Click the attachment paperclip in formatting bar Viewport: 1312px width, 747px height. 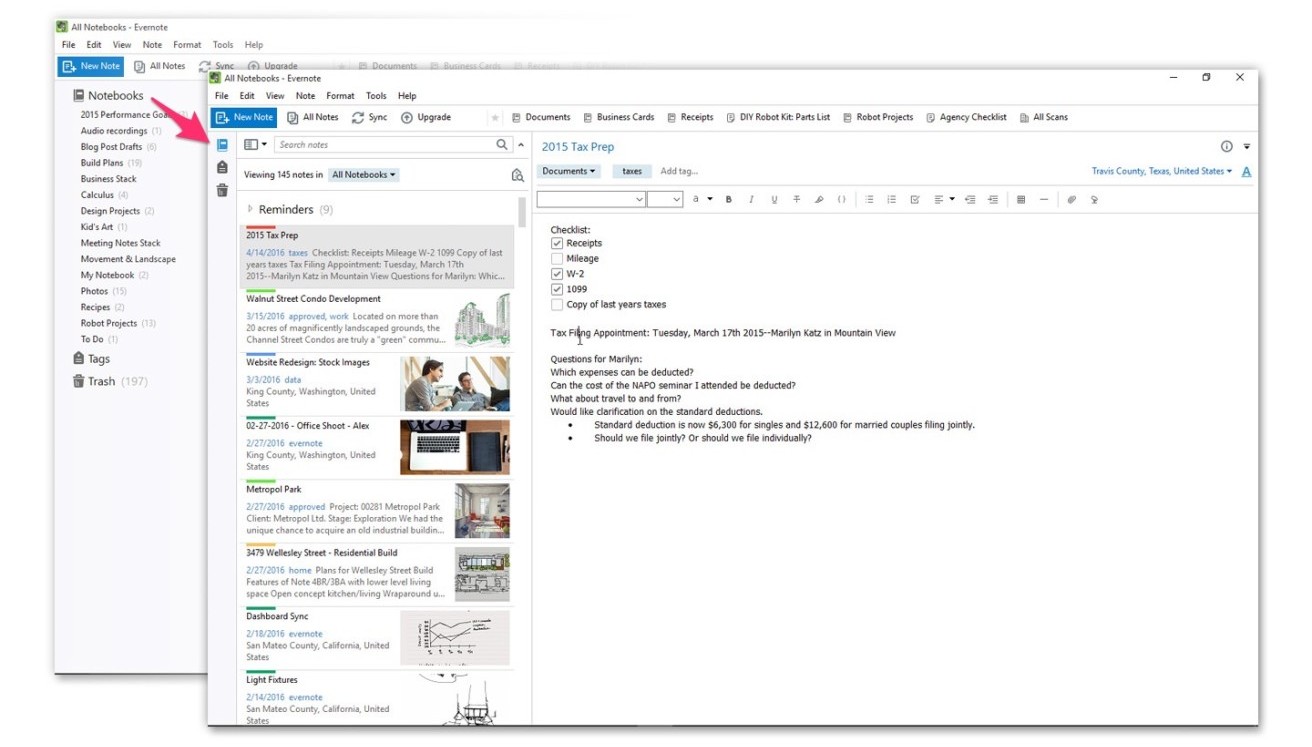click(1071, 199)
